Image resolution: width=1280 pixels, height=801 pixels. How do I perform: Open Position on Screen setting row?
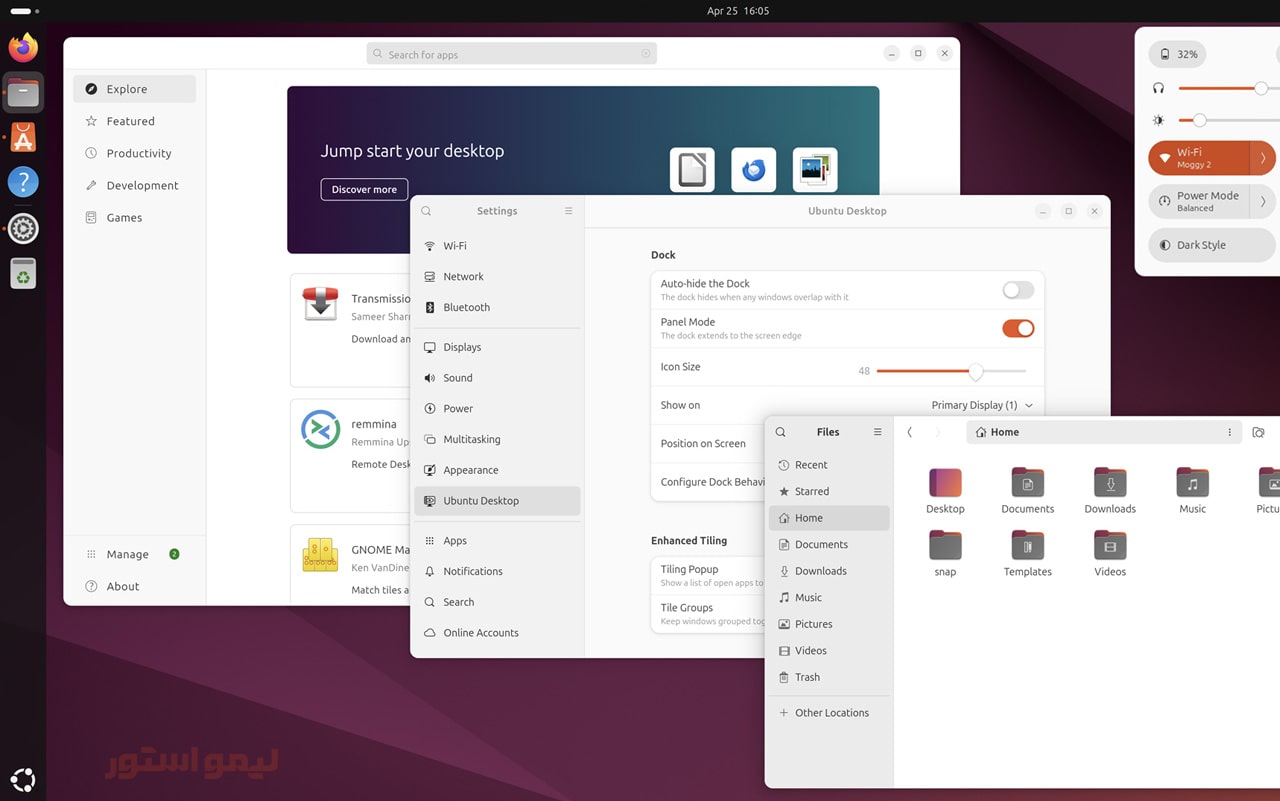tap(708, 443)
